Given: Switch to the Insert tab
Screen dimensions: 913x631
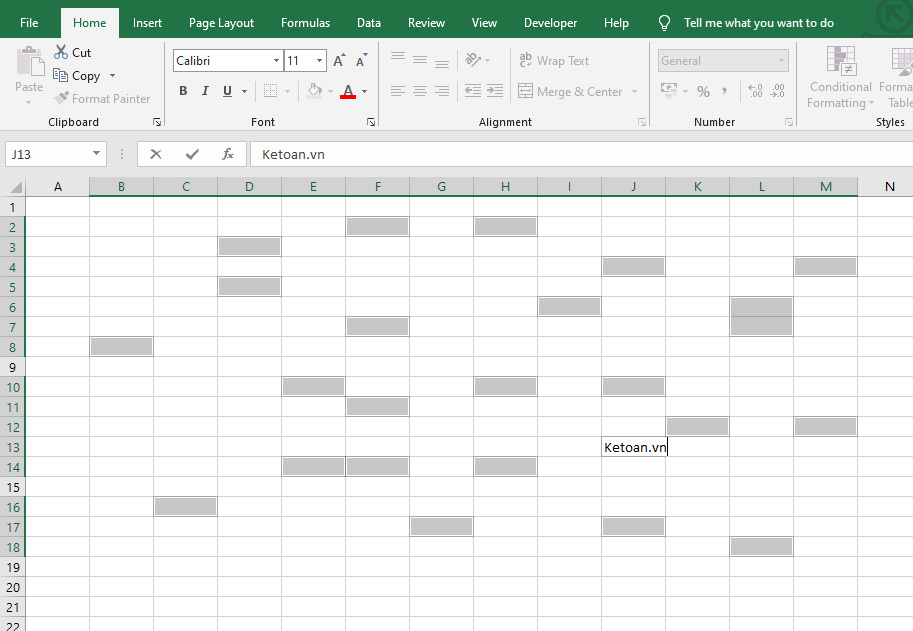Looking at the screenshot, I should pos(147,23).
